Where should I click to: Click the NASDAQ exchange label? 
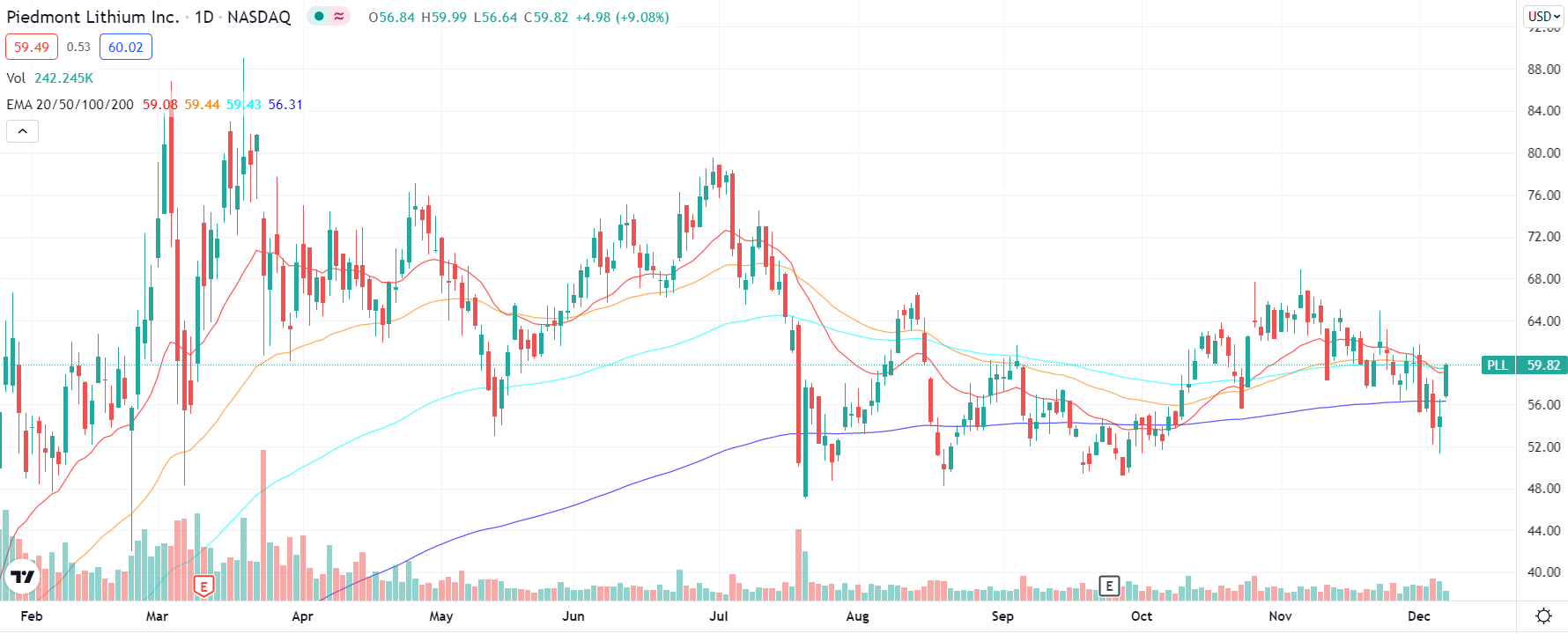click(259, 17)
